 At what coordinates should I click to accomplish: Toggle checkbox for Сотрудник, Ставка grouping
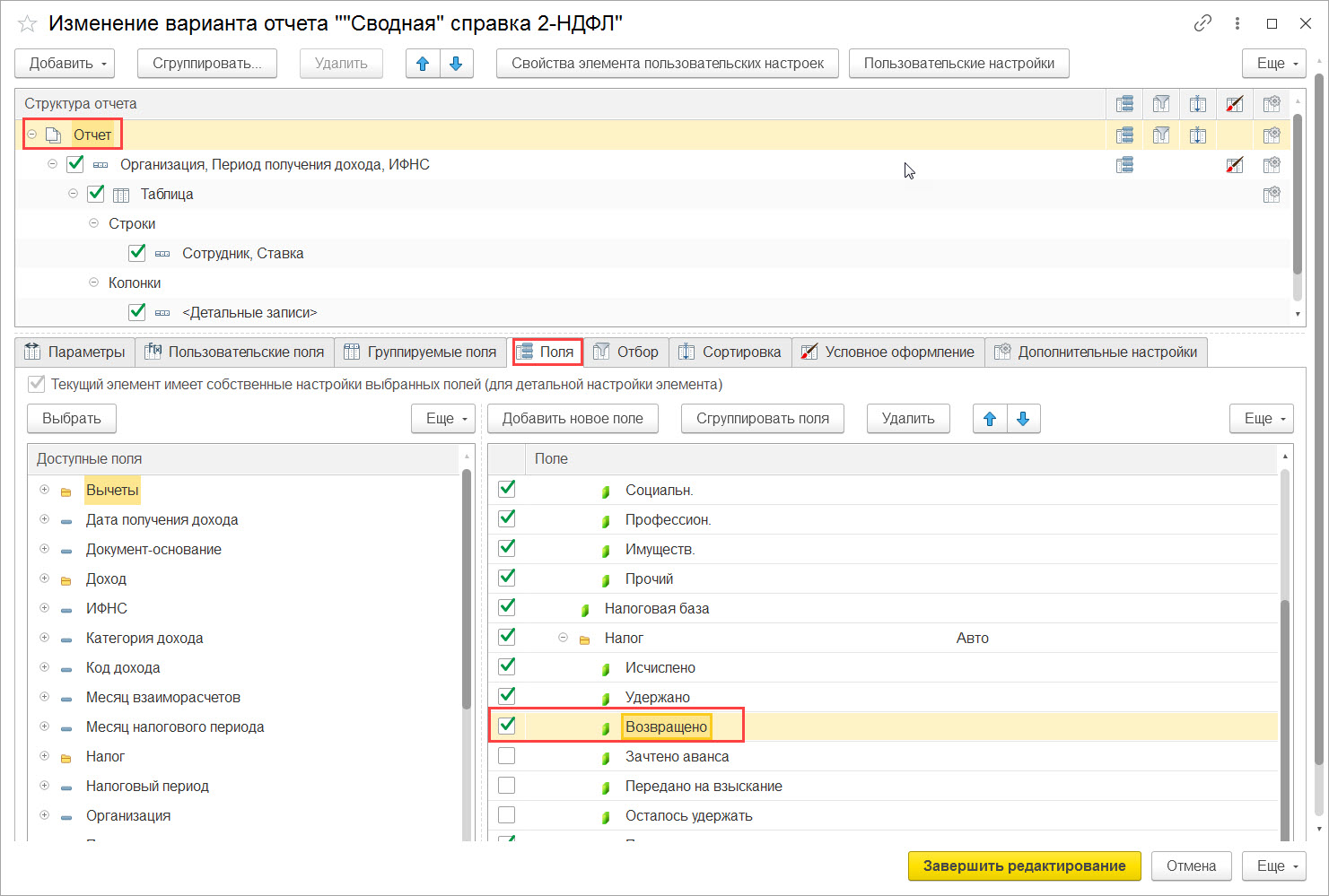point(137,253)
